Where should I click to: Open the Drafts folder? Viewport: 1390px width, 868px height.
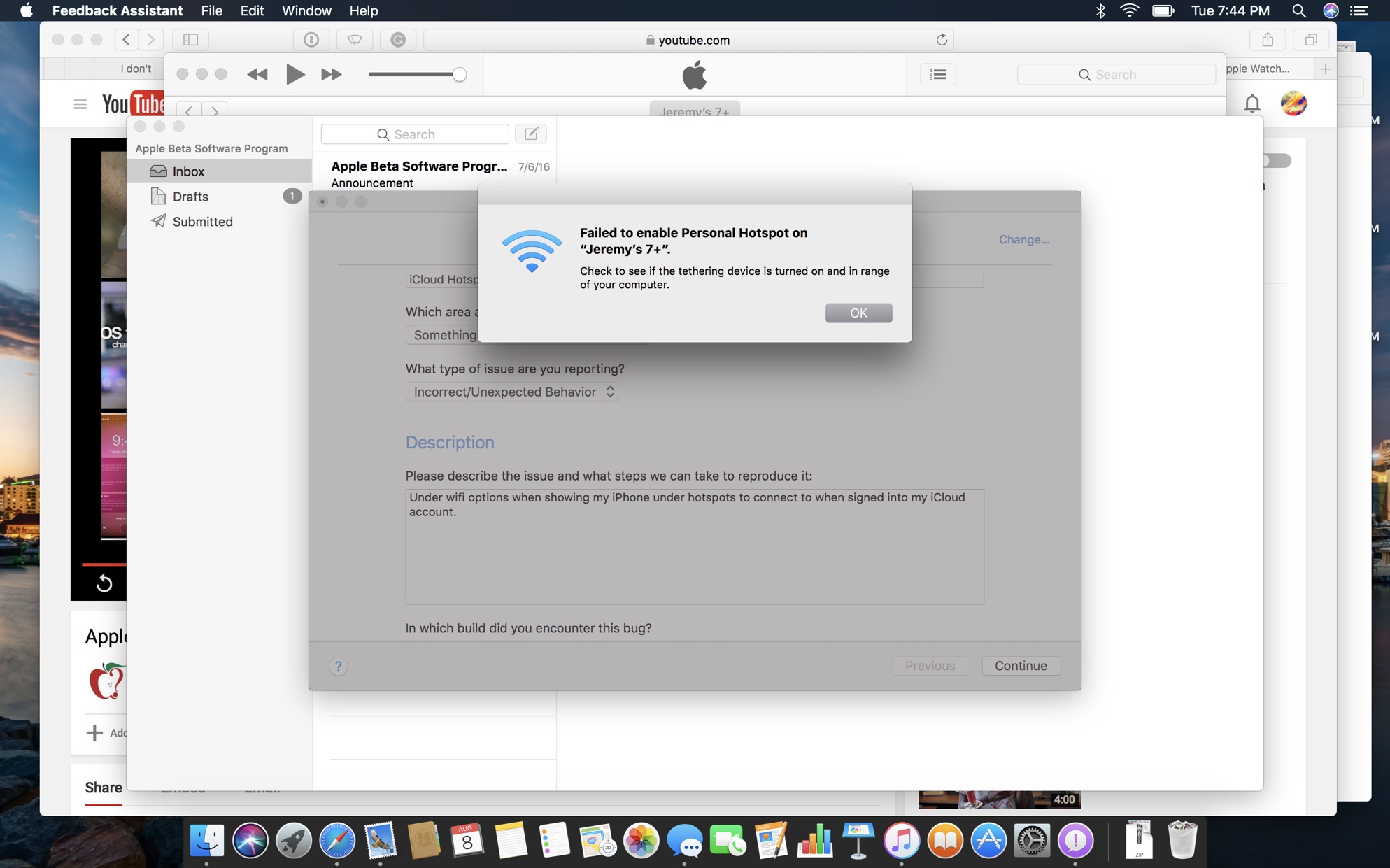click(190, 197)
